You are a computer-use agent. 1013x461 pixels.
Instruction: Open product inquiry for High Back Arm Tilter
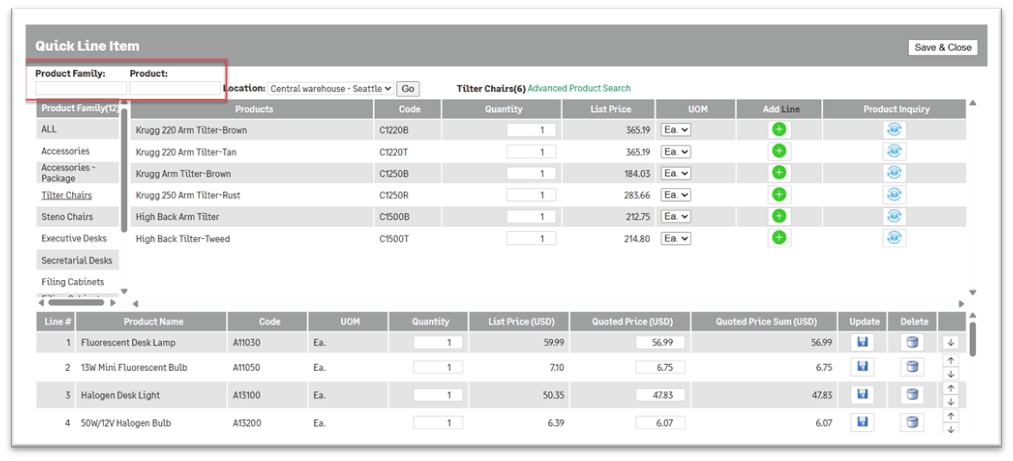pyautogui.click(x=894, y=216)
